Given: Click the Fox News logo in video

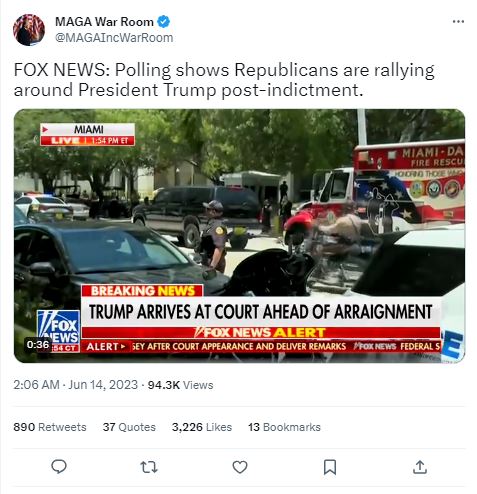Looking at the screenshot, I should pos(58,327).
